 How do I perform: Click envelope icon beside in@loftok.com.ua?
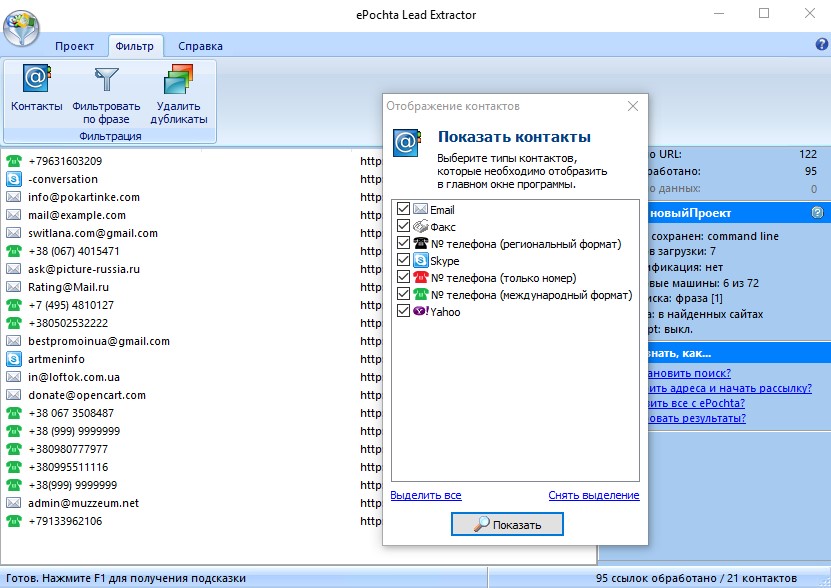pyautogui.click(x=14, y=377)
